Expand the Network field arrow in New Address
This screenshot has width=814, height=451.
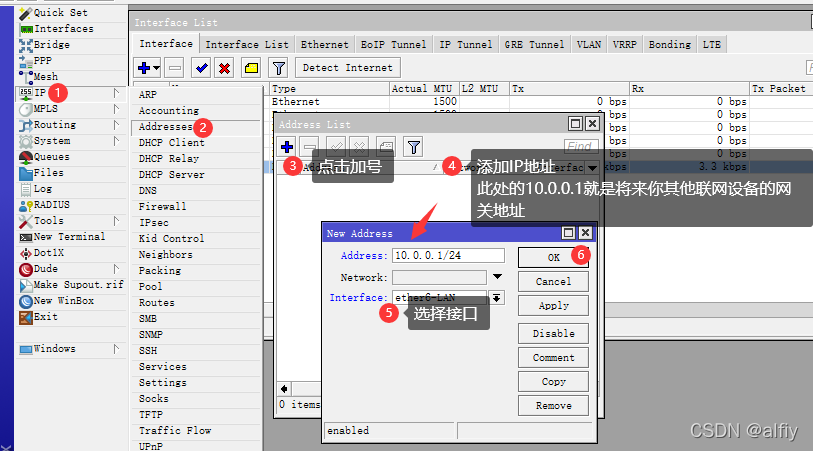click(x=497, y=277)
